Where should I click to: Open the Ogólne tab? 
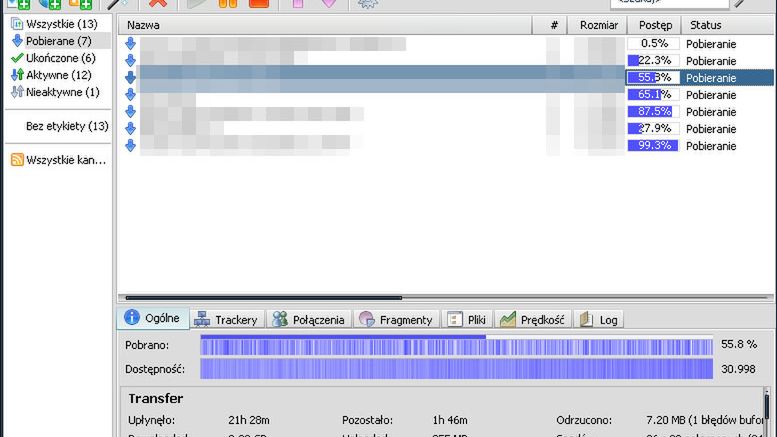153,318
